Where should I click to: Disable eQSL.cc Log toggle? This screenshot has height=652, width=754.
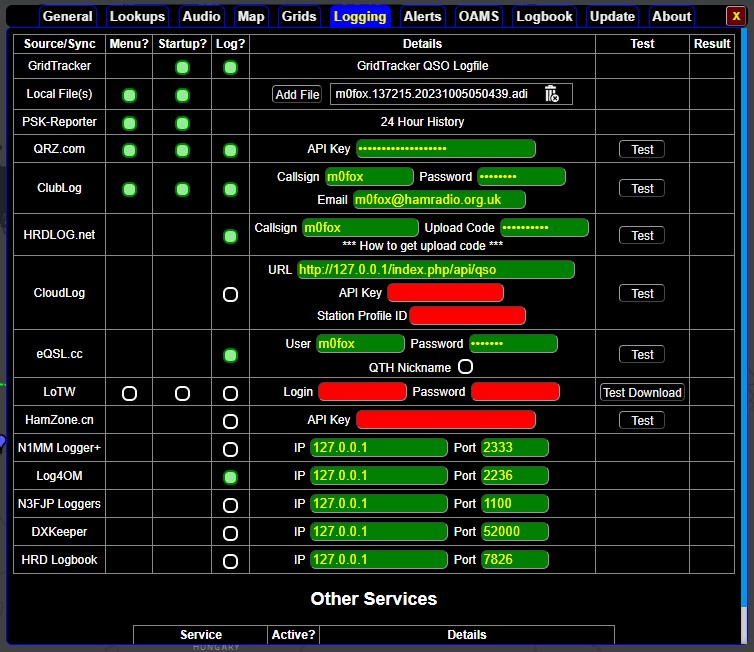point(230,355)
